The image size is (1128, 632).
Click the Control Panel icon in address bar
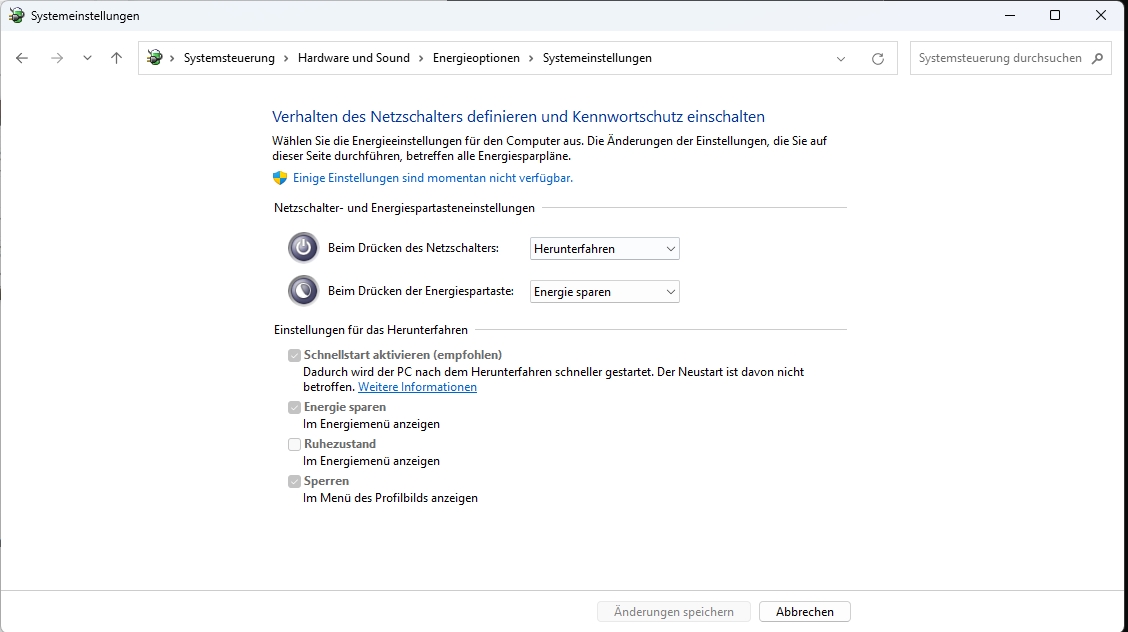155,58
